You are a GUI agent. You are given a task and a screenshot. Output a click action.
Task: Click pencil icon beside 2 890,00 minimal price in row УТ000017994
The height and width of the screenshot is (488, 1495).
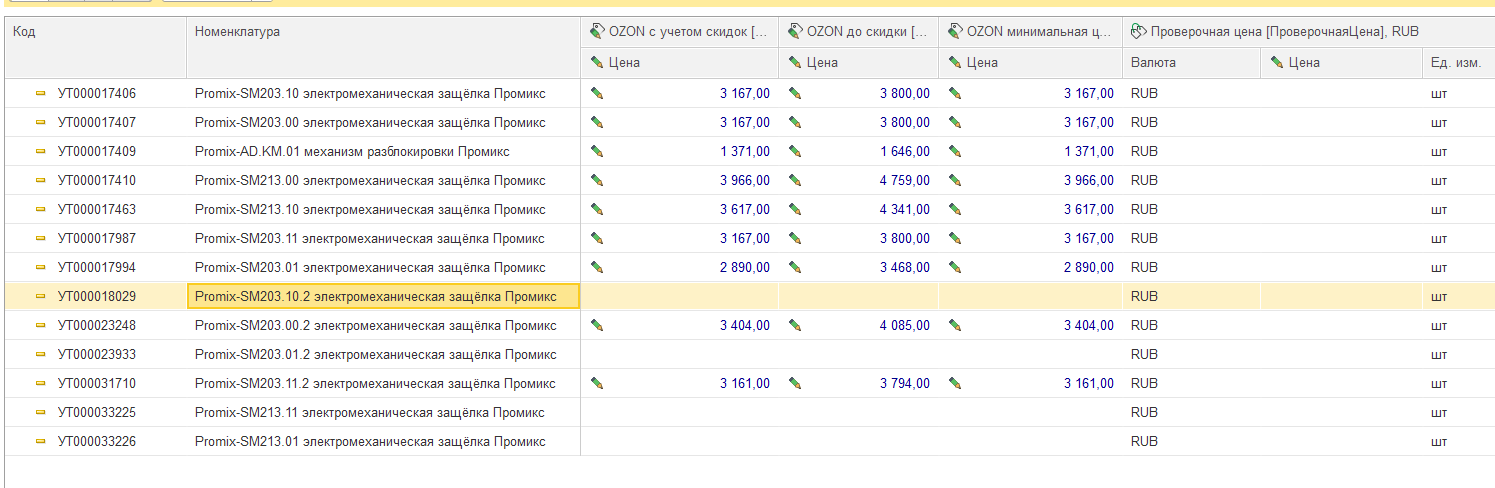point(955,268)
